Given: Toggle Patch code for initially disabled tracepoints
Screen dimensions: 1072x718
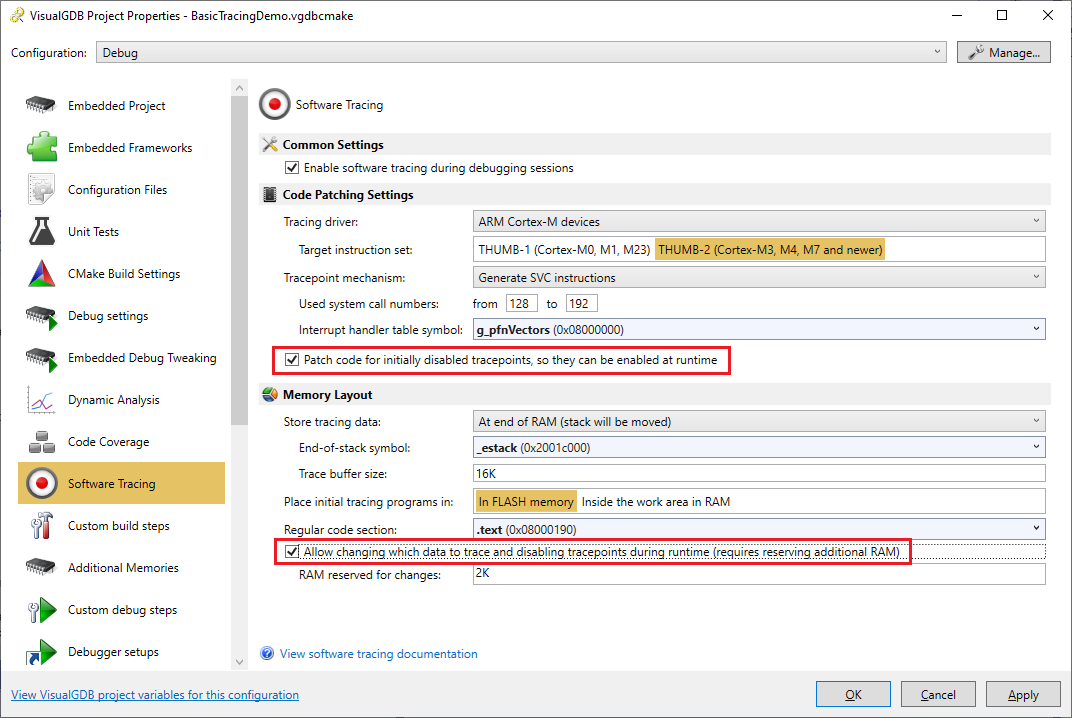Looking at the screenshot, I should tap(292, 360).
